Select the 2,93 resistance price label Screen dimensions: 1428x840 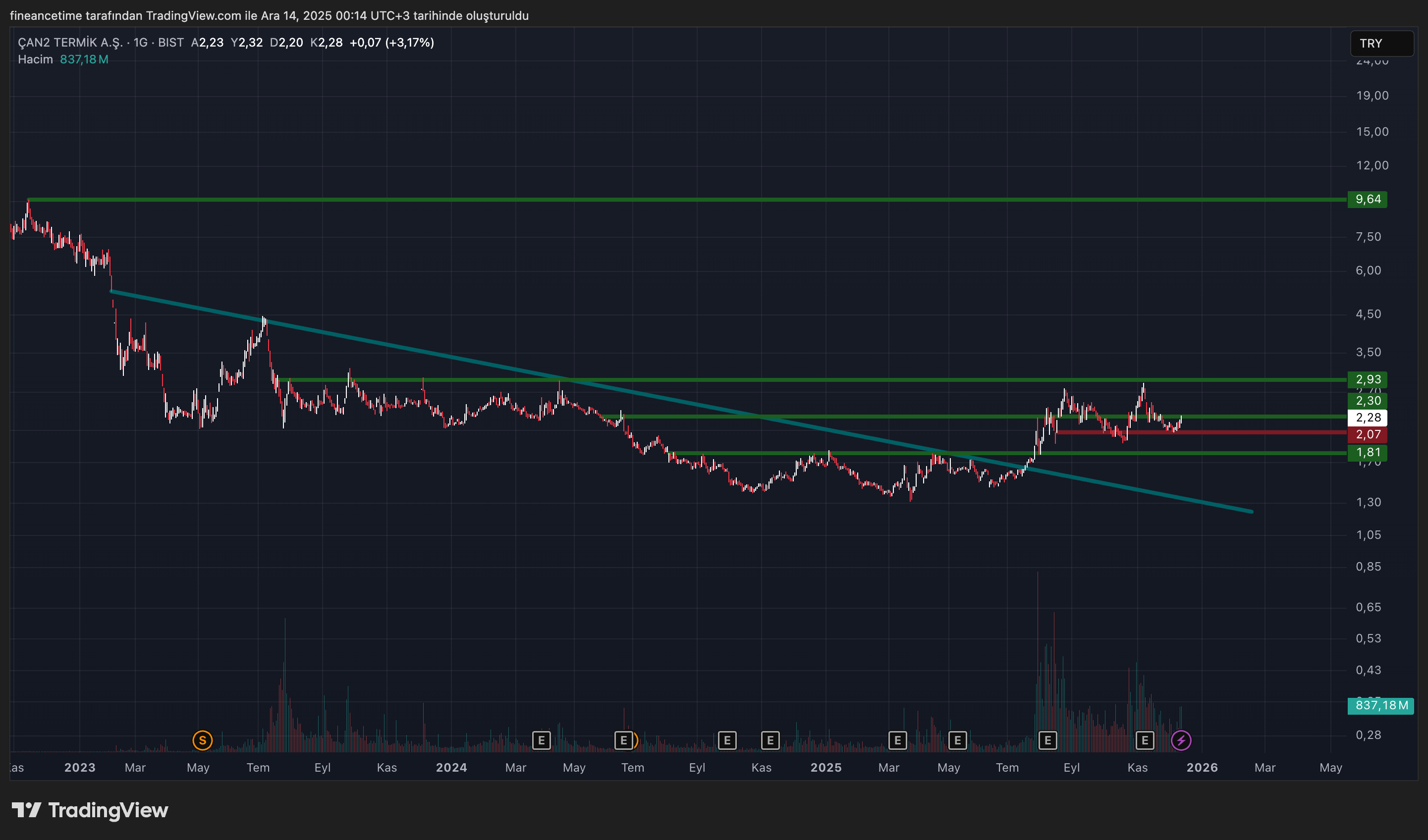(1368, 379)
